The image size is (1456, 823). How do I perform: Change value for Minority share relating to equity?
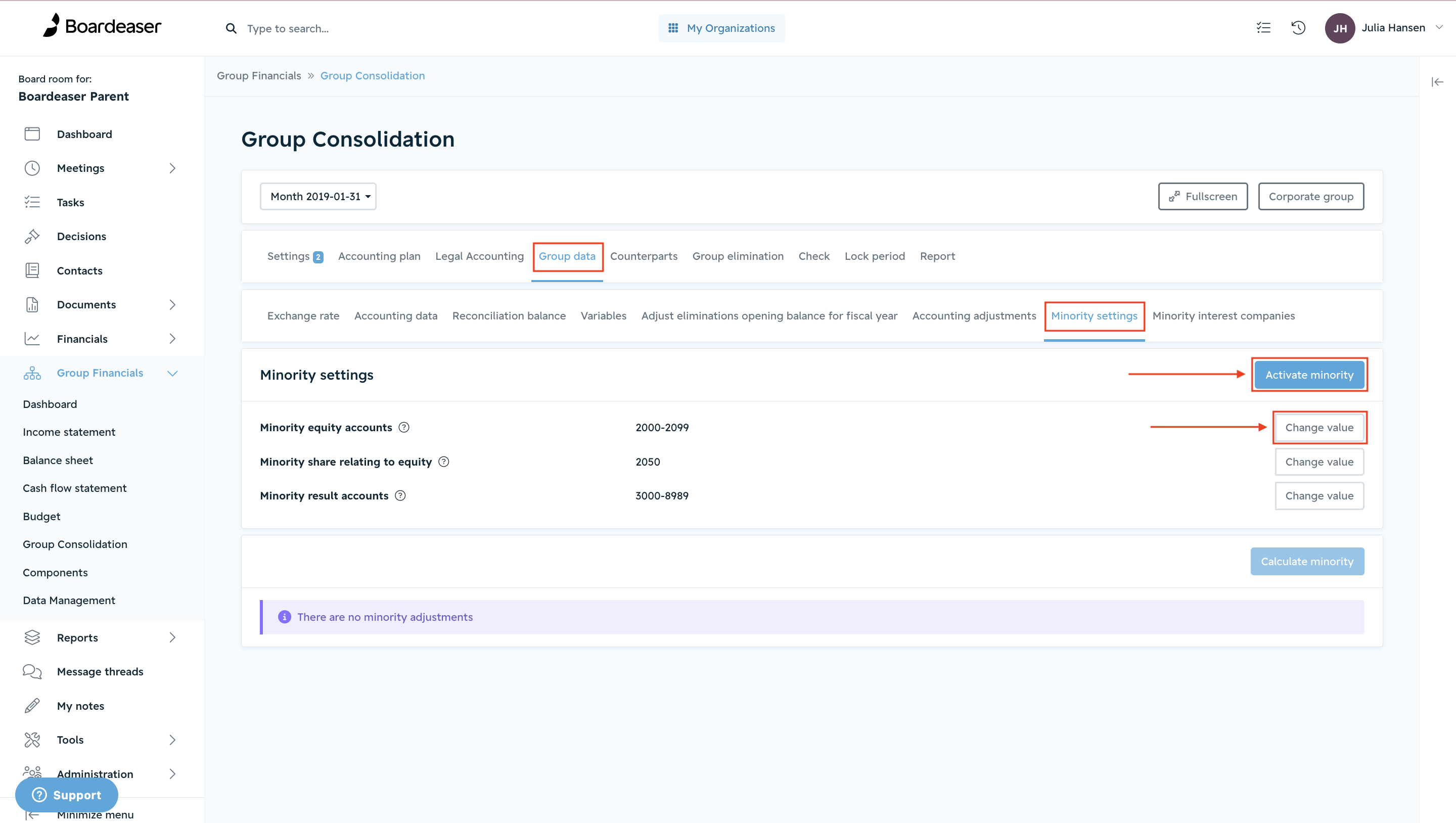click(x=1319, y=462)
